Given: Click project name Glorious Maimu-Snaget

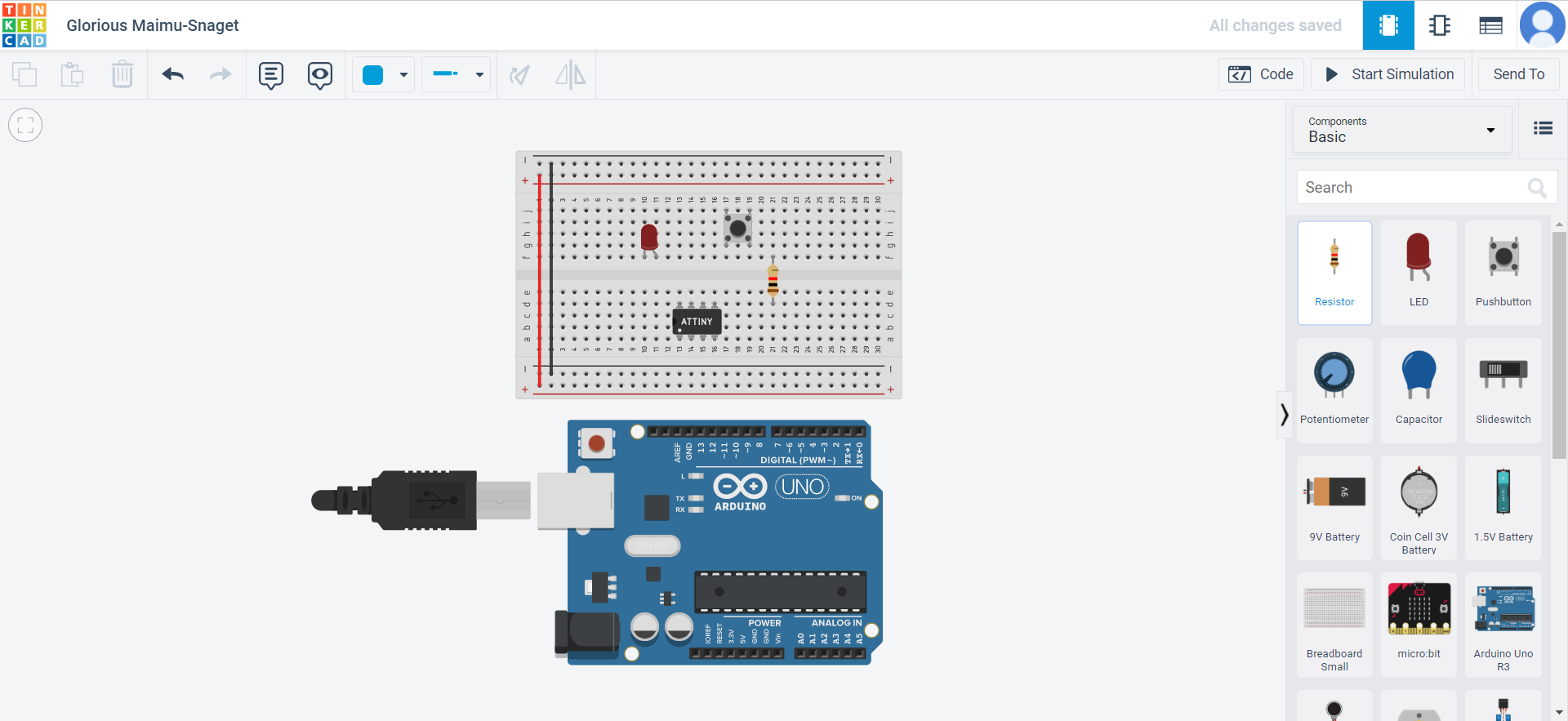Looking at the screenshot, I should tap(153, 25).
